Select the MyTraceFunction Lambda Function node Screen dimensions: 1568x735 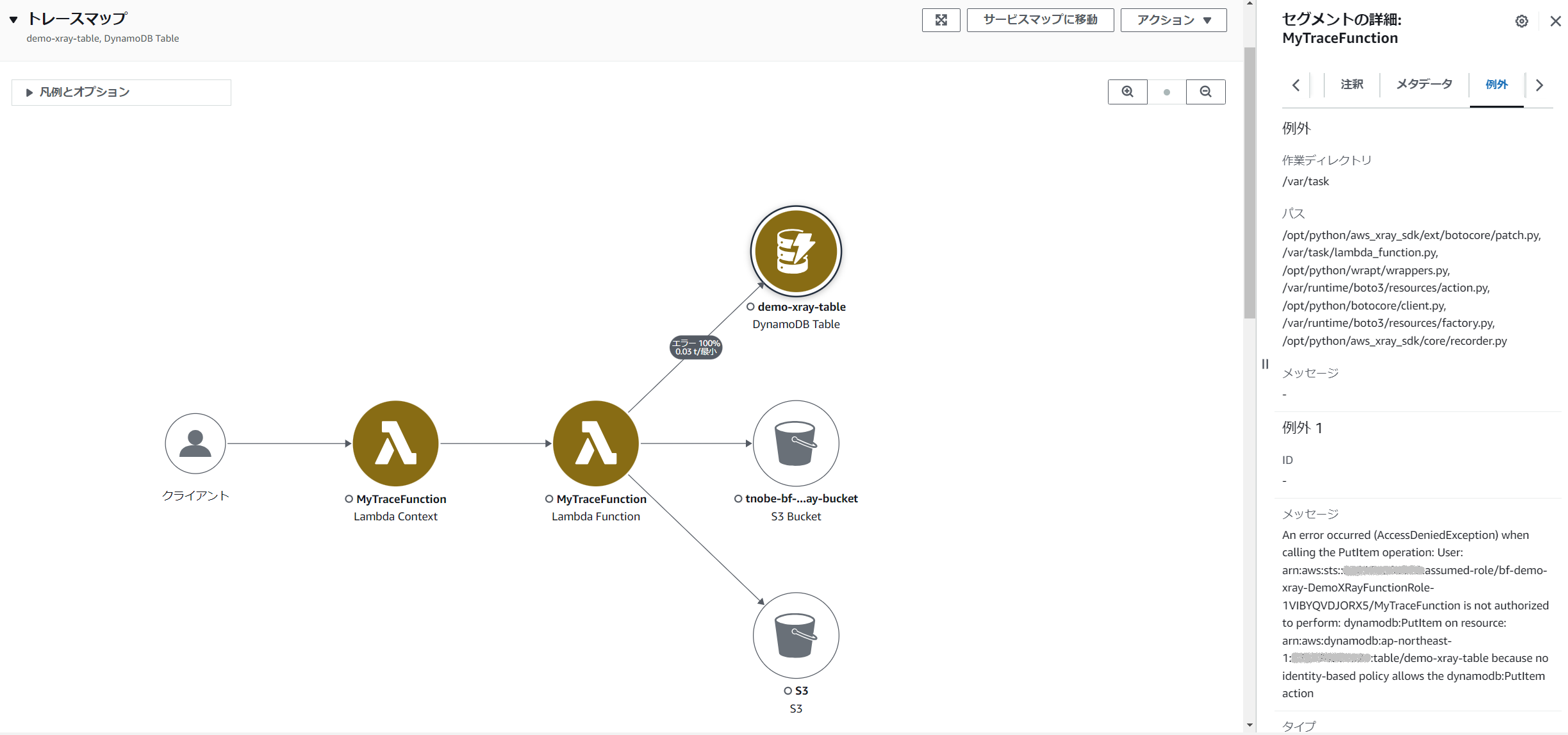point(596,443)
